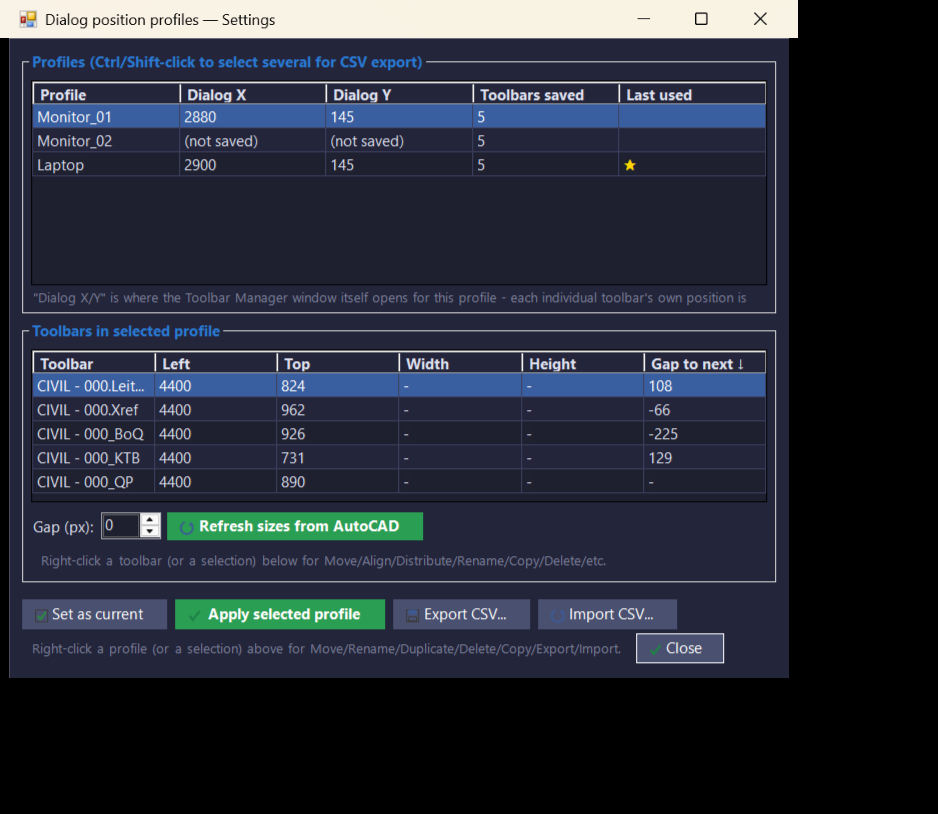The height and width of the screenshot is (814, 938).
Task: Click the app icon in title bar
Action: 28,19
